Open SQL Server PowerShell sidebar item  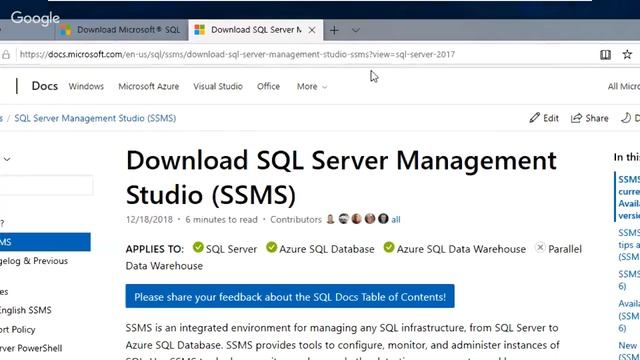click(31, 348)
